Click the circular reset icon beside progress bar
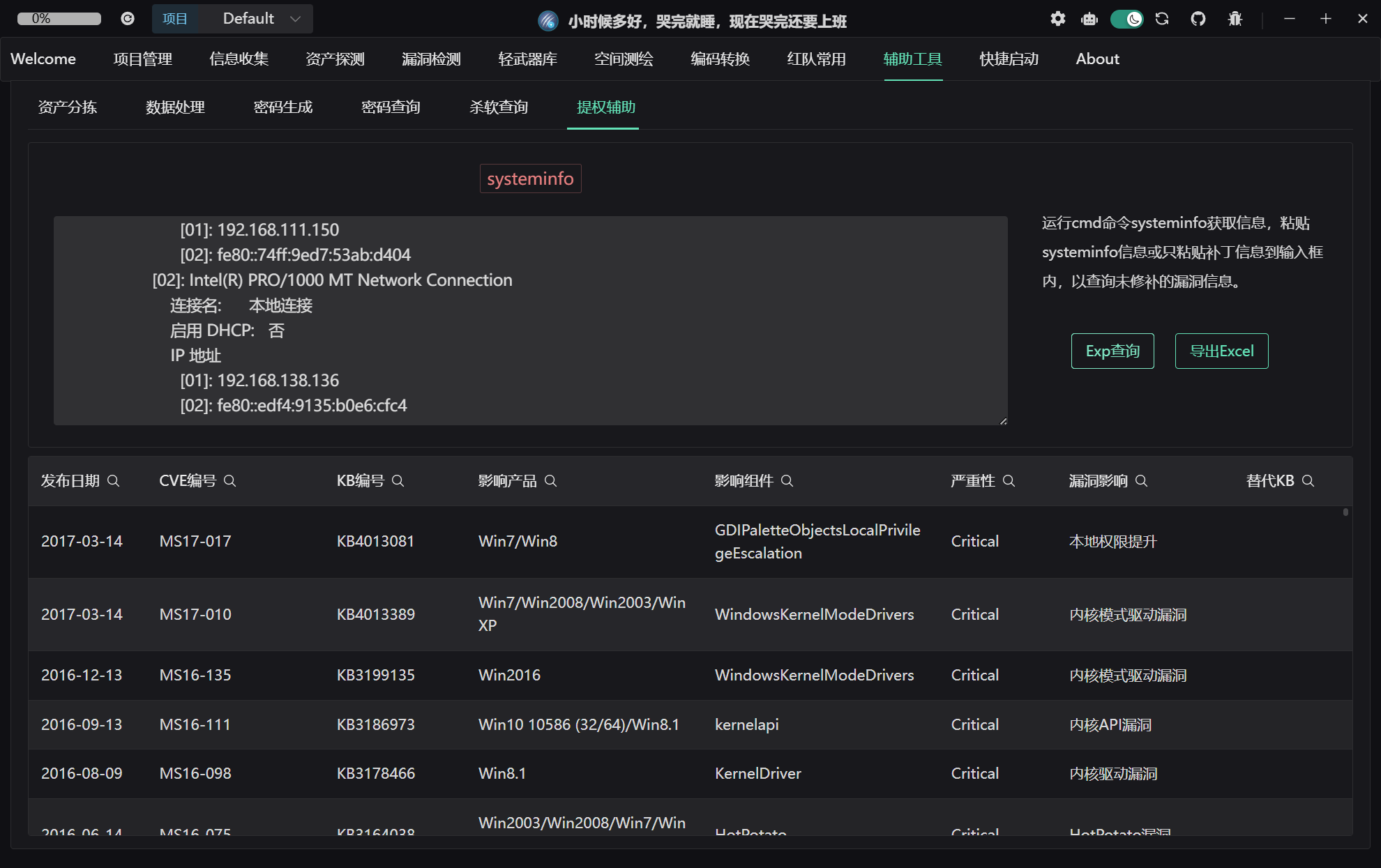This screenshot has height=868, width=1381. [x=128, y=19]
